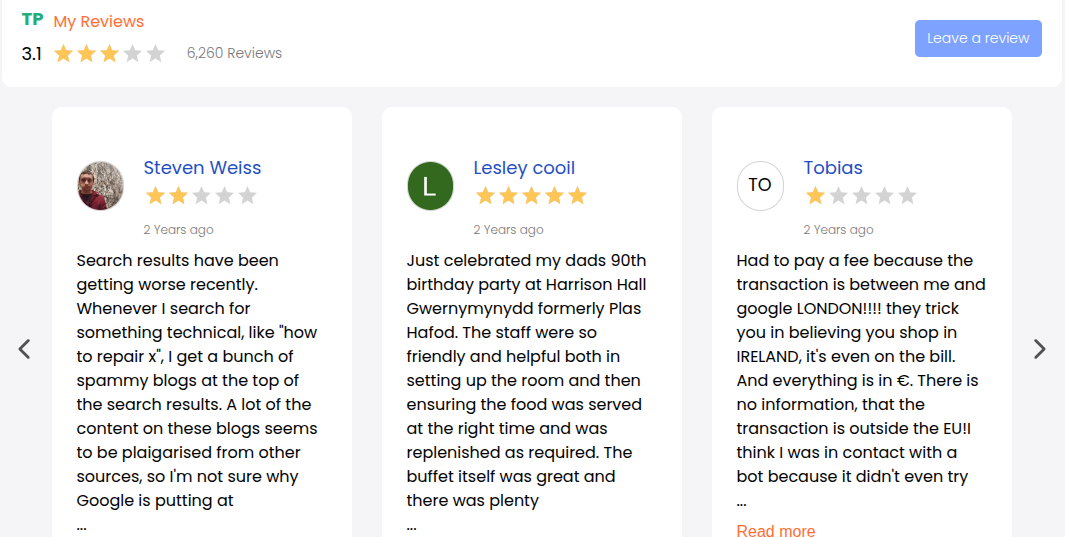The height and width of the screenshot is (537, 1065).
Task: Click the TP Trustpilot logo icon
Action: 32,20
